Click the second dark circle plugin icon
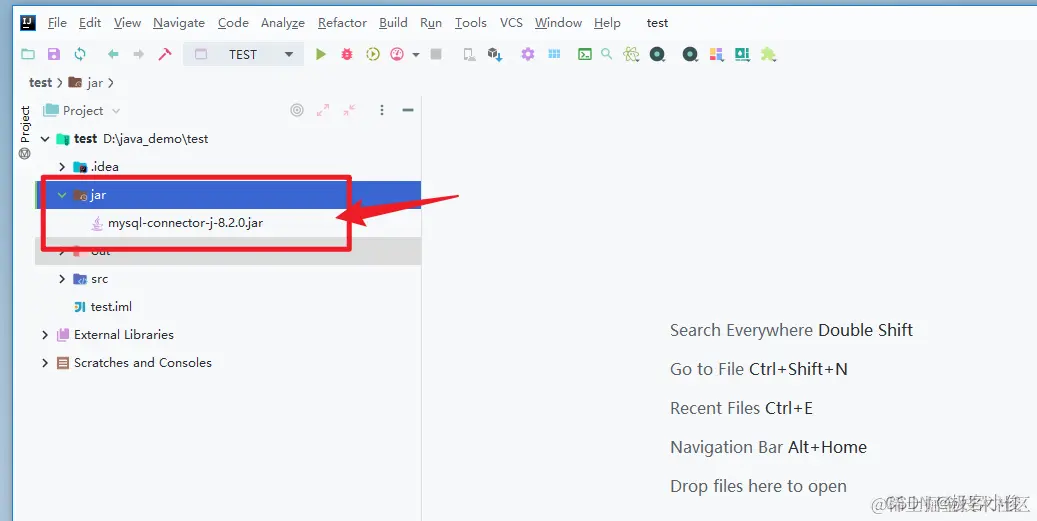The height and width of the screenshot is (521, 1037). [690, 54]
